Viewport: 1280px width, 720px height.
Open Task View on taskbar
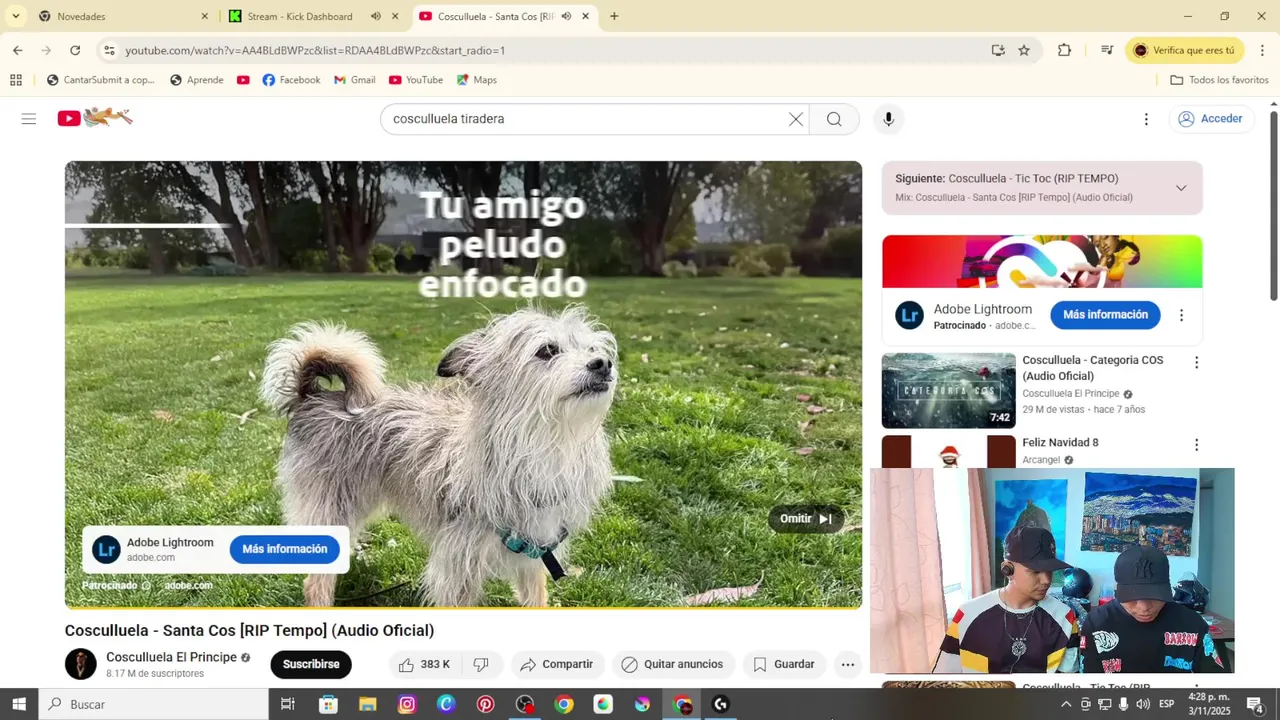tap(288, 704)
